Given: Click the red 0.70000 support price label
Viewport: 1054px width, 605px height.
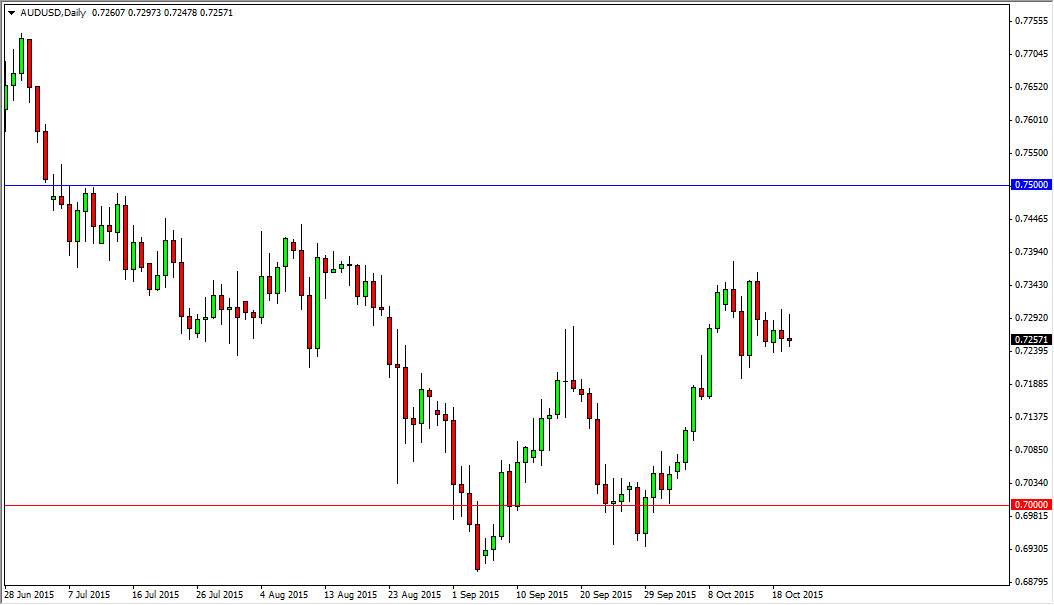Looking at the screenshot, I should [1032, 506].
